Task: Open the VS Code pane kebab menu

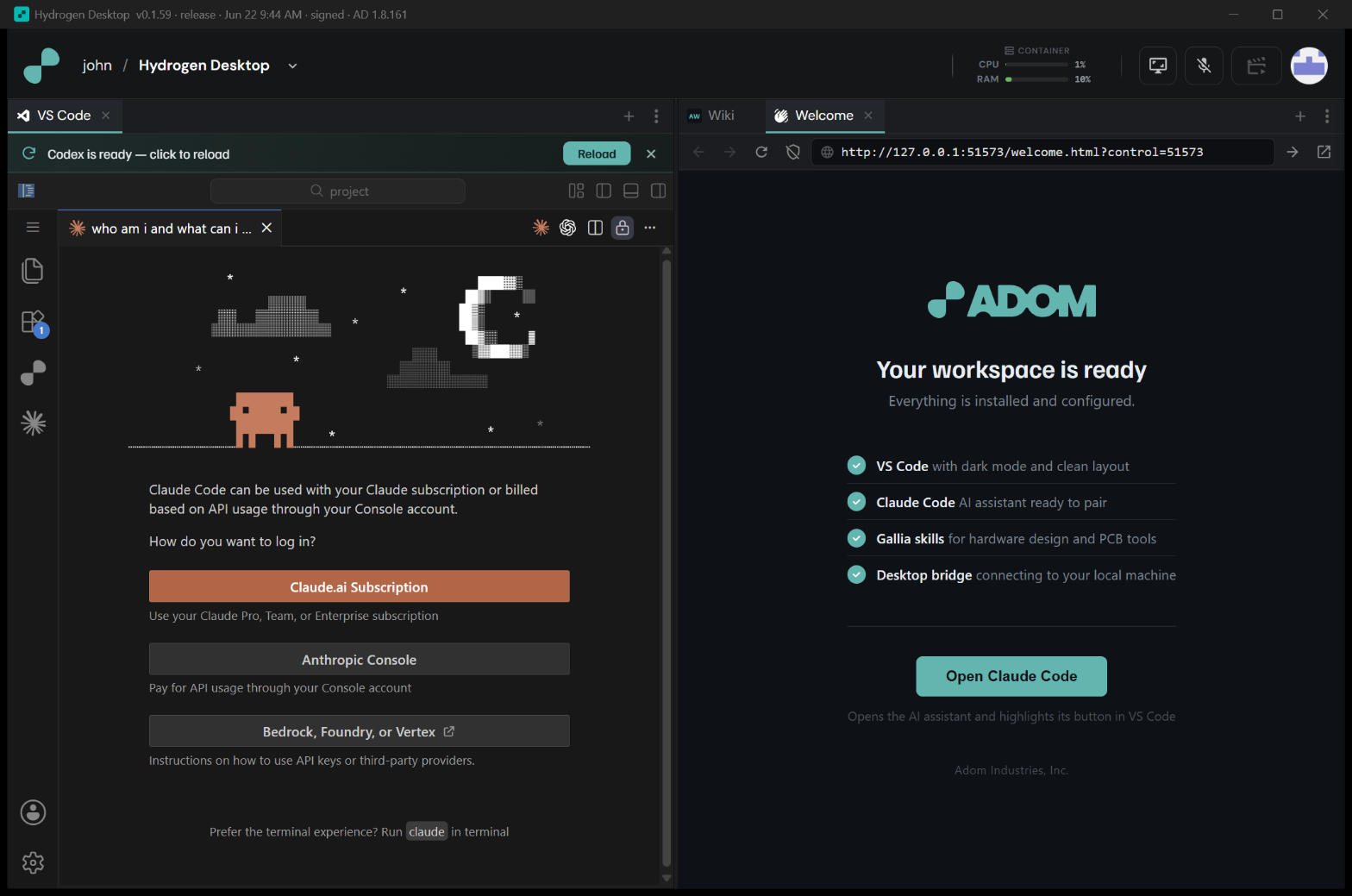Action: coord(656,116)
